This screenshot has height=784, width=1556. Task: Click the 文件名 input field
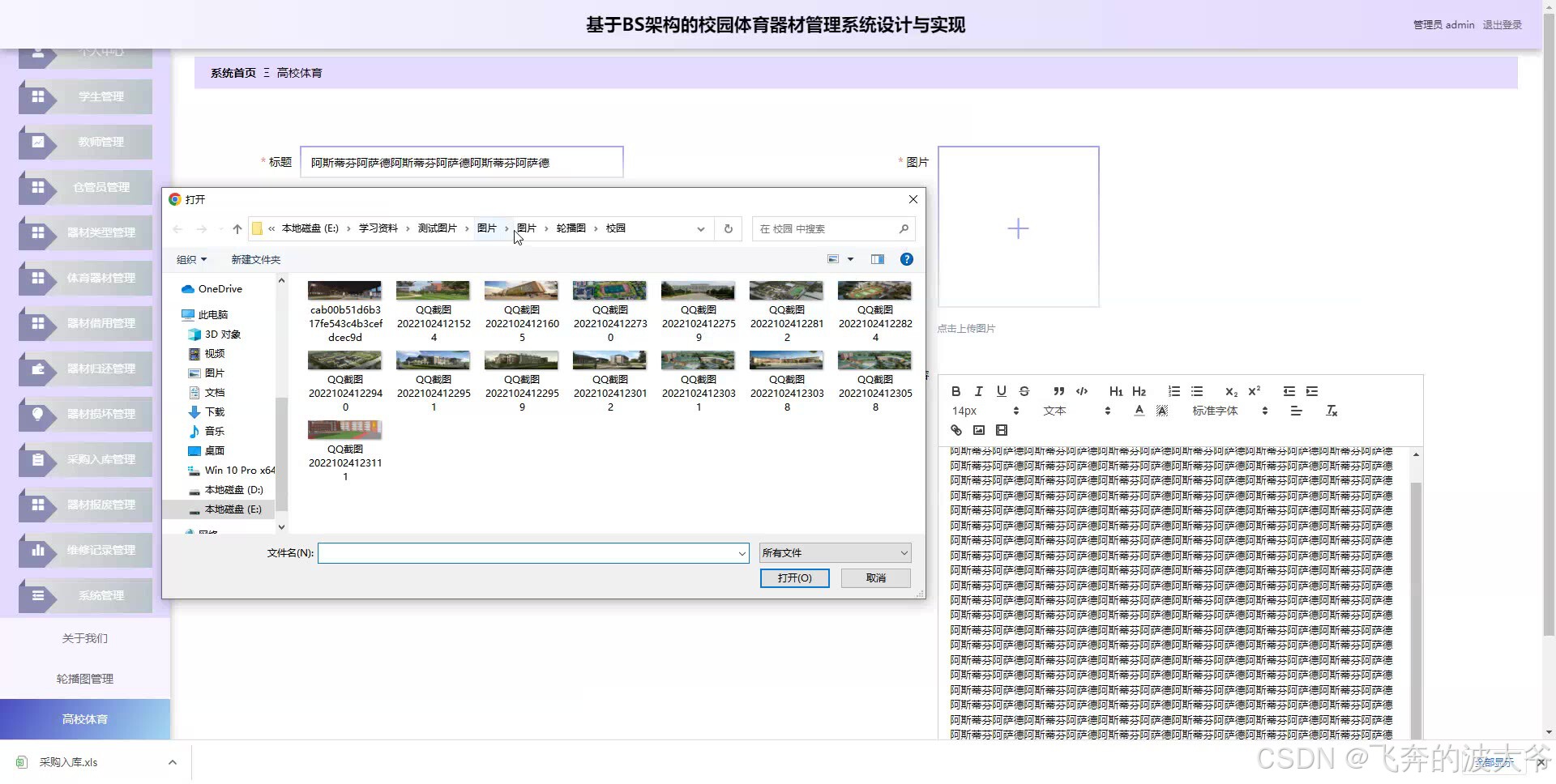click(x=527, y=552)
